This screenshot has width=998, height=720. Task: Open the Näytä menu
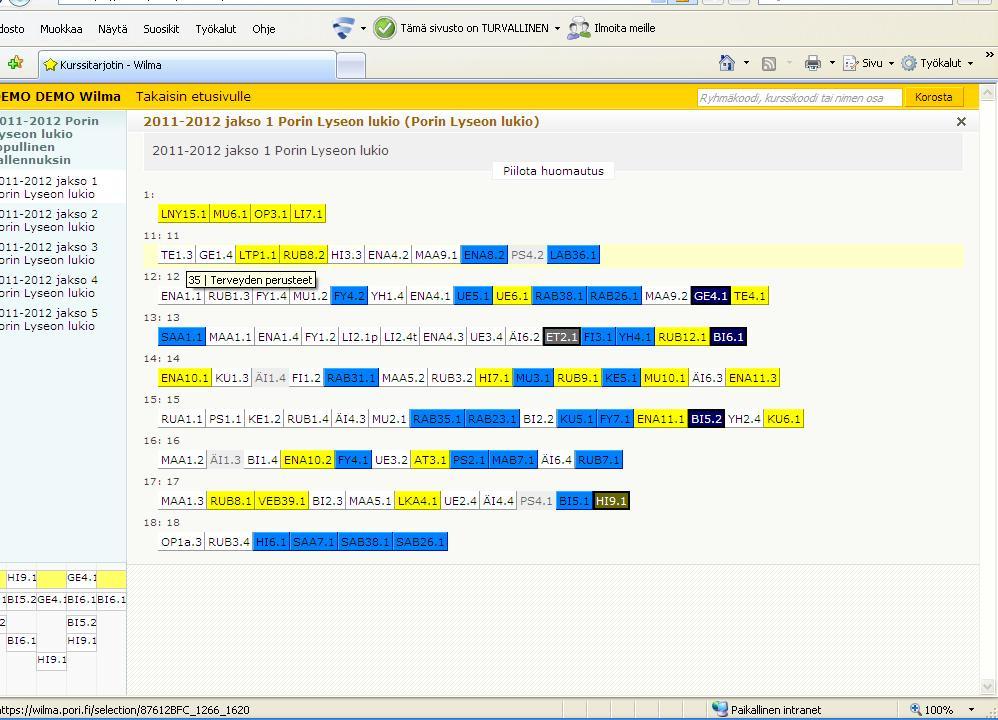pyautogui.click(x=113, y=29)
